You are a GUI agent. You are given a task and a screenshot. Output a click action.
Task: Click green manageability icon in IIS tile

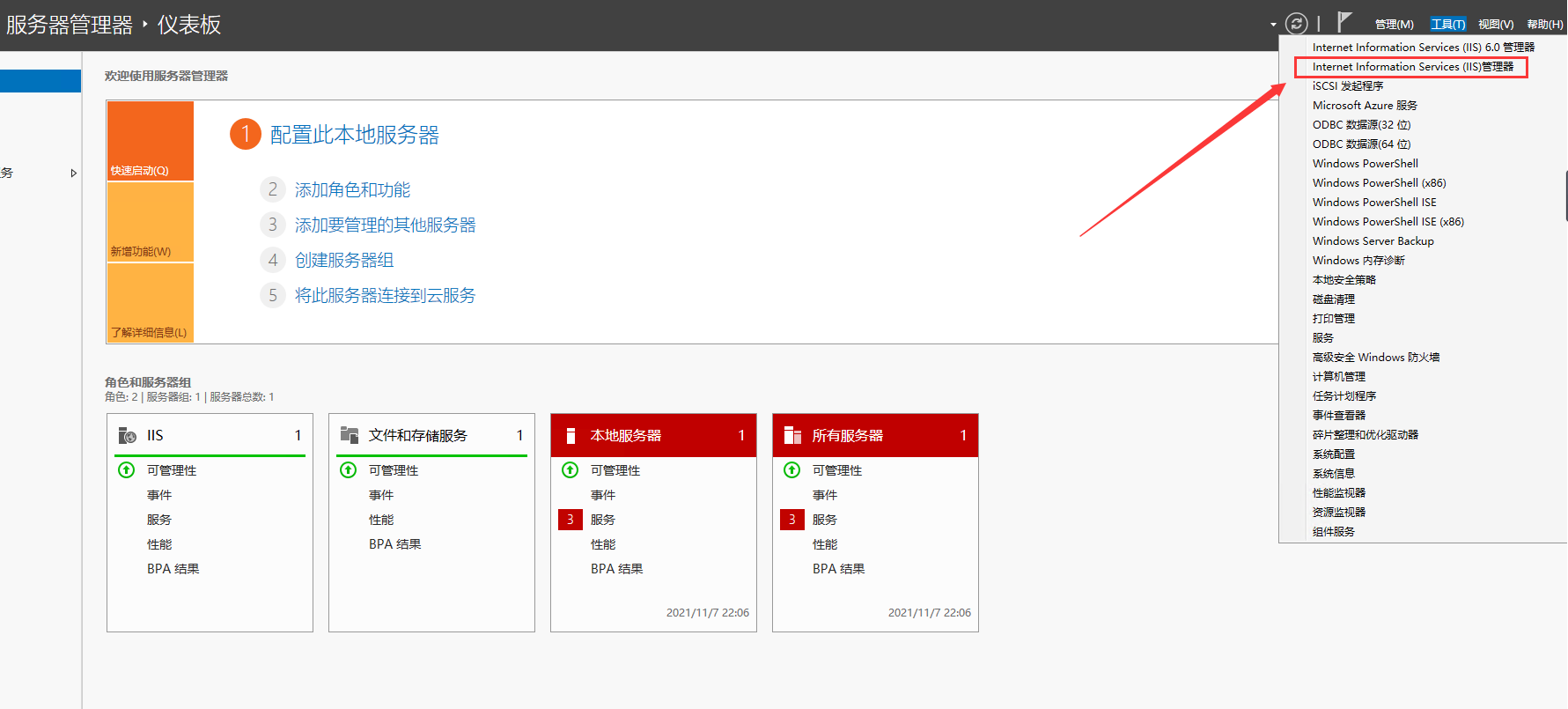pyautogui.click(x=127, y=470)
